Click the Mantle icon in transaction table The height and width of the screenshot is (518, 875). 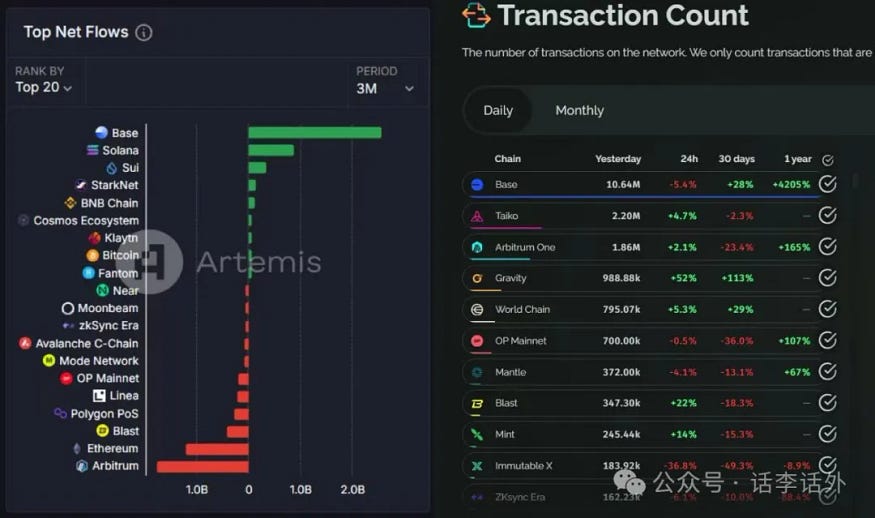click(477, 372)
